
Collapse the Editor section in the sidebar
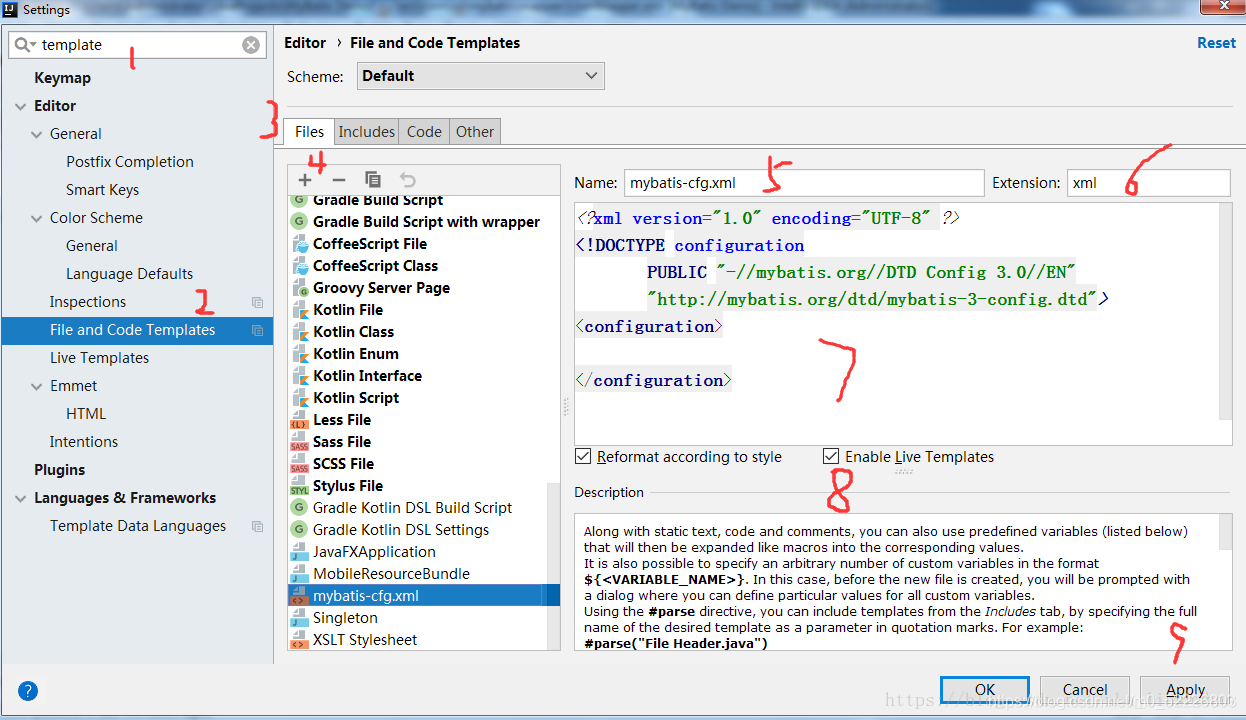coord(22,105)
